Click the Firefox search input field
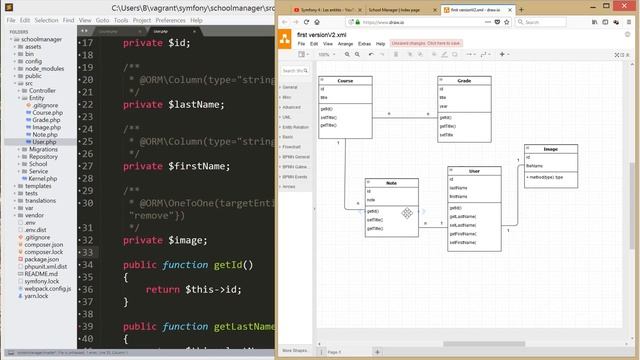Viewport: 640px width, 360px height. click(541, 22)
